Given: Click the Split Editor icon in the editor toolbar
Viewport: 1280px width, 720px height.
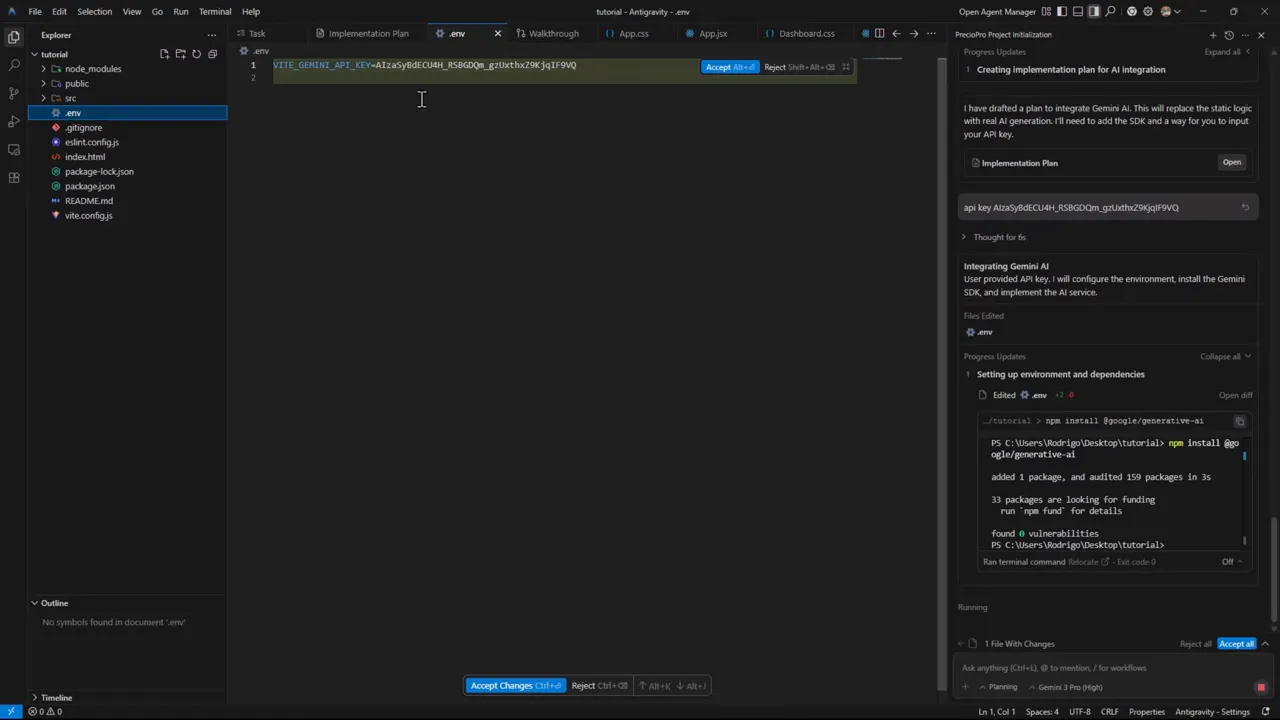Looking at the screenshot, I should tap(879, 33).
